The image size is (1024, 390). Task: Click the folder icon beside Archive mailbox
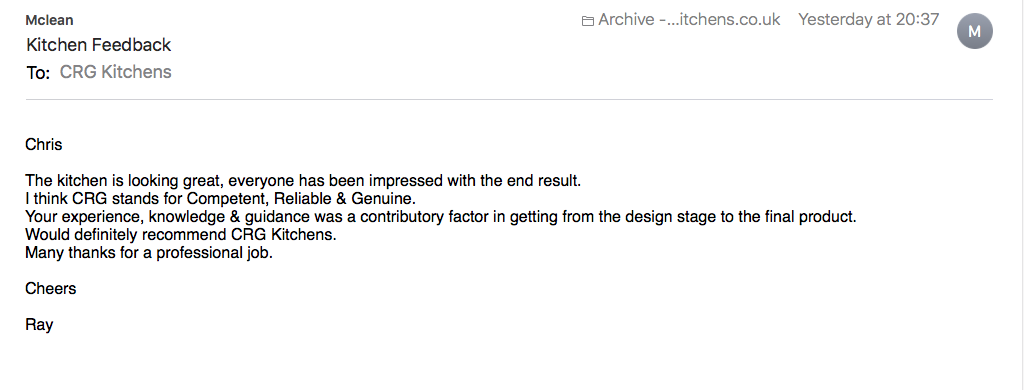coord(588,21)
